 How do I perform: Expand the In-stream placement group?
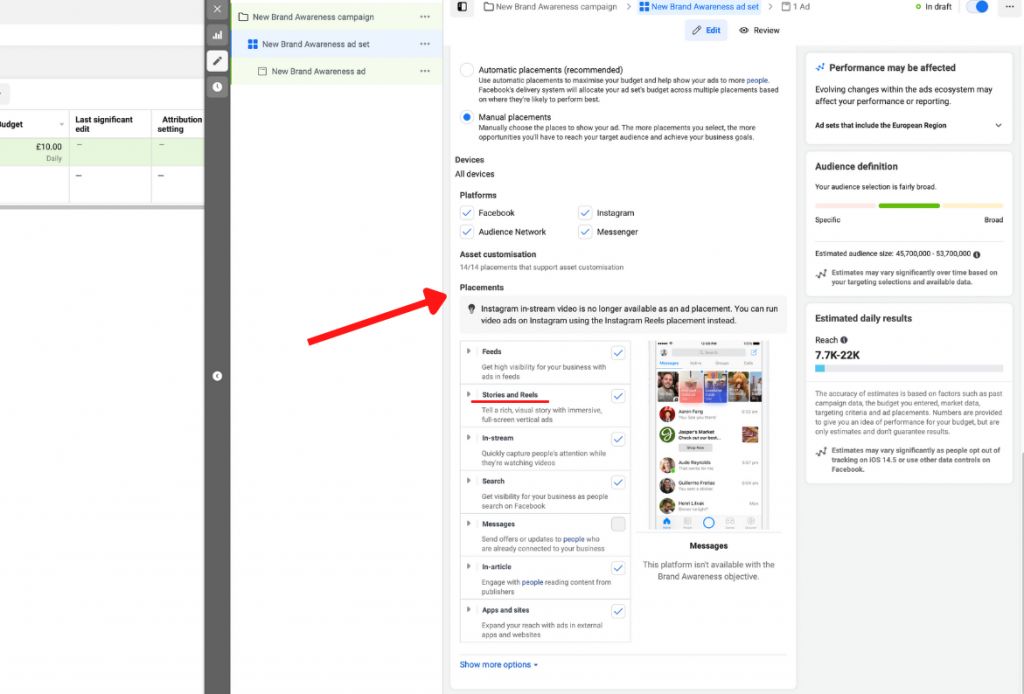point(469,437)
